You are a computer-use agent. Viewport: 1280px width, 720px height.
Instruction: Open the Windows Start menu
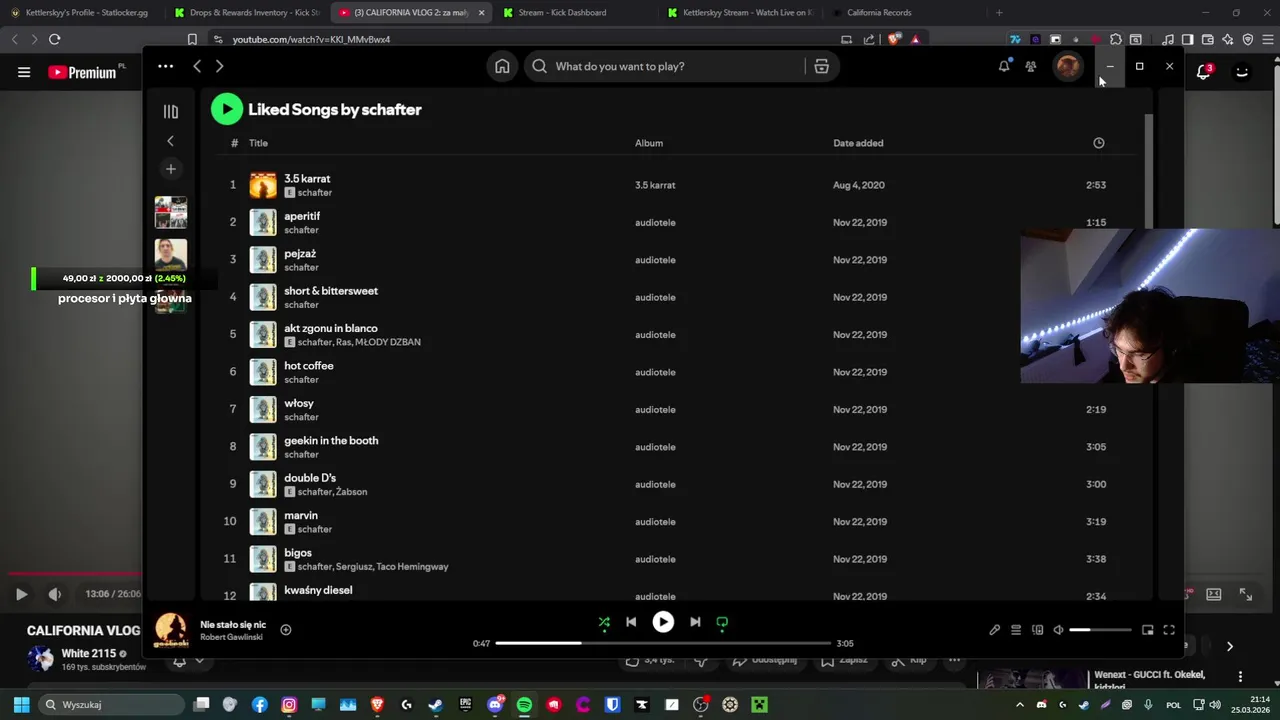click(21, 705)
